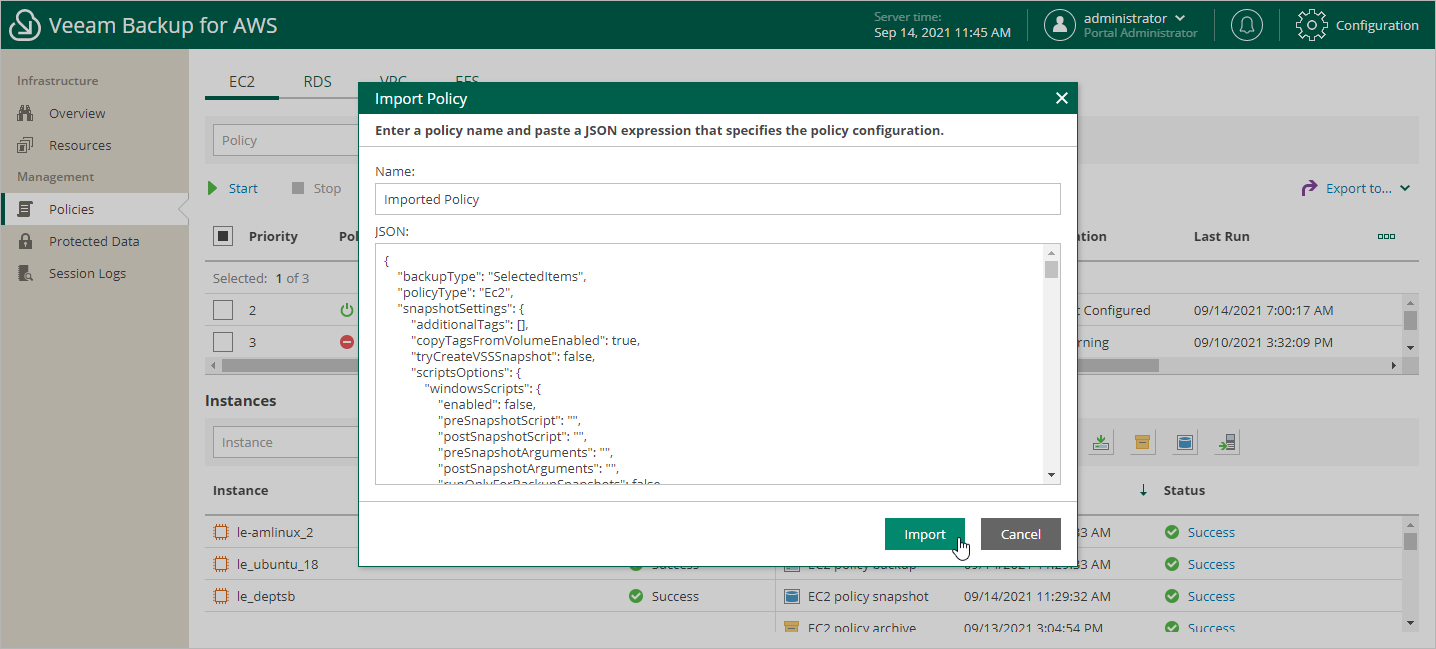1436x649 pixels.
Task: Select the checkbox for policy priority 2
Action: click(x=222, y=310)
